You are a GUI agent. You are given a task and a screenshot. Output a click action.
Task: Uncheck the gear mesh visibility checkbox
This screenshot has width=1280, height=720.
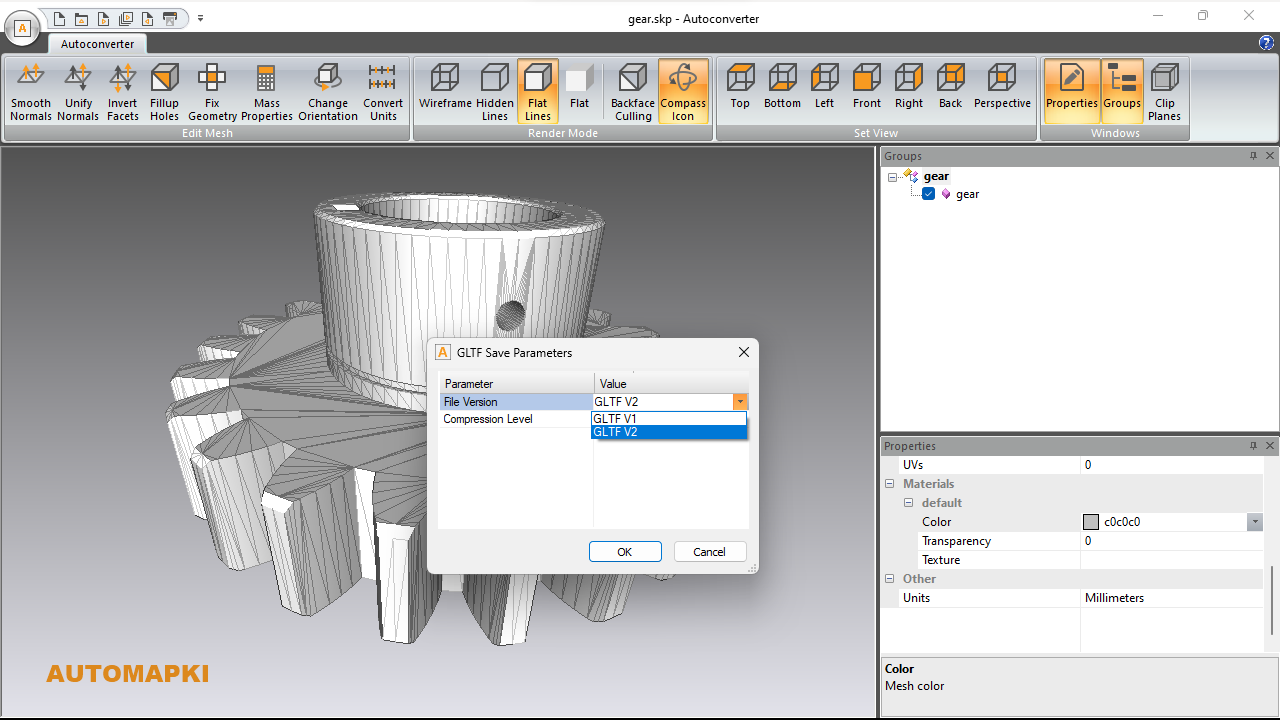click(x=928, y=194)
